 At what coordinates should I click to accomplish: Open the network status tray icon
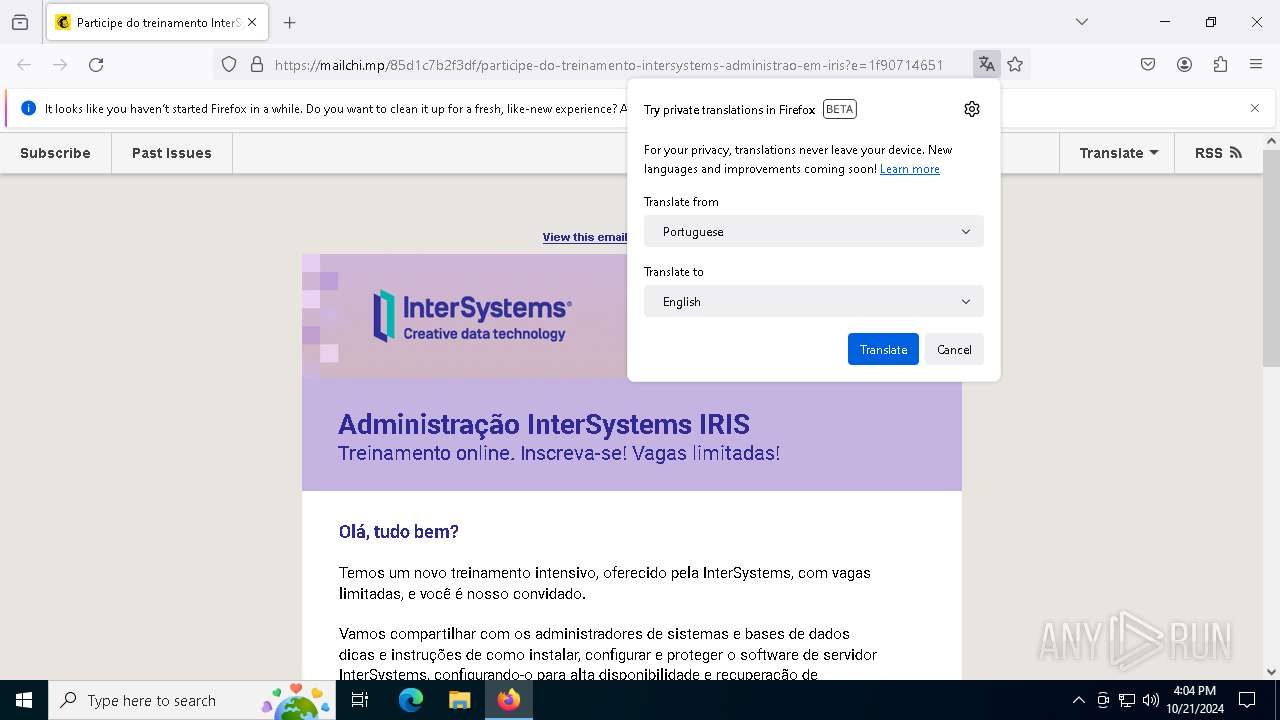point(1127,700)
